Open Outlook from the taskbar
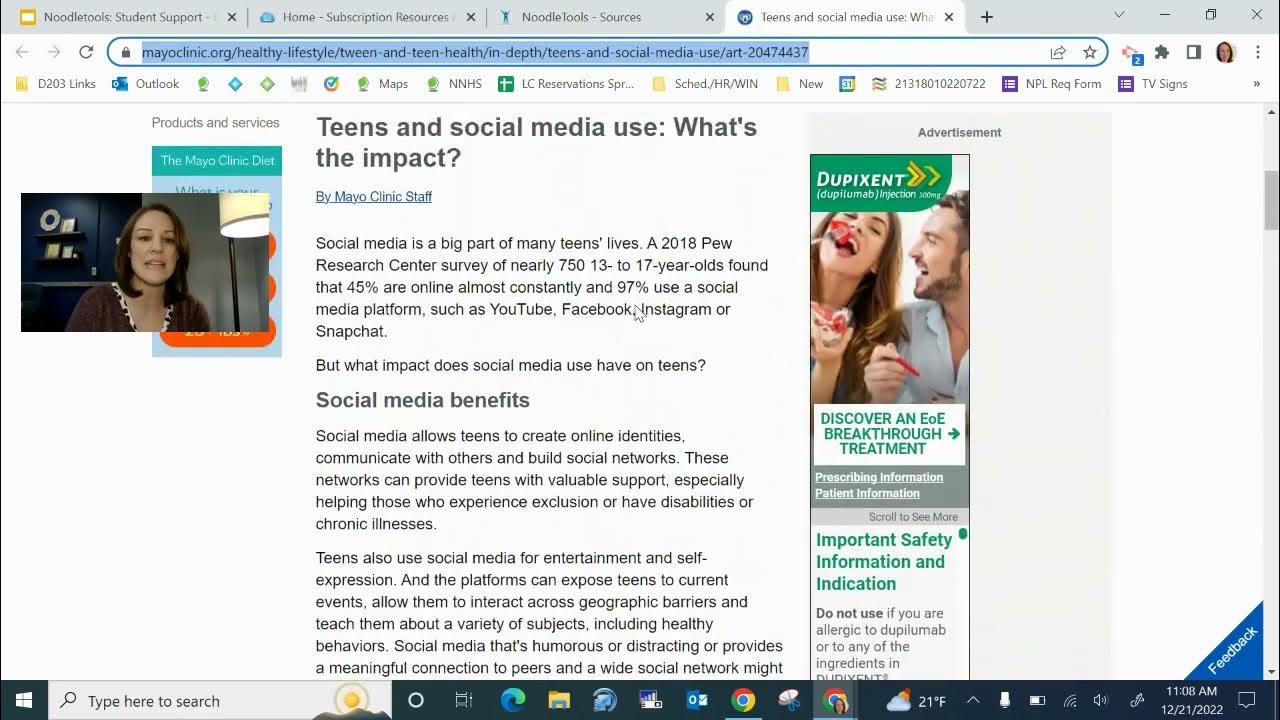Image resolution: width=1280 pixels, height=720 pixels. point(697,700)
